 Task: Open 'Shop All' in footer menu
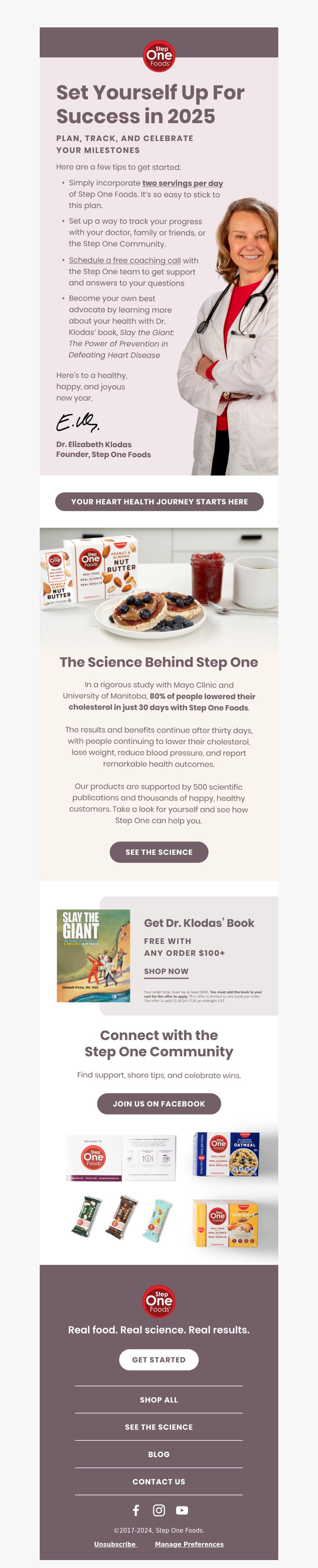point(159,1400)
